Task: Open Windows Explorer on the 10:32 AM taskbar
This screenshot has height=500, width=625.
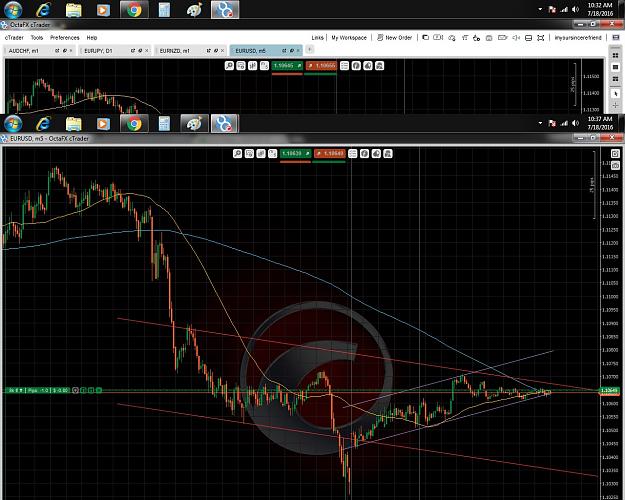Action: click(x=73, y=10)
